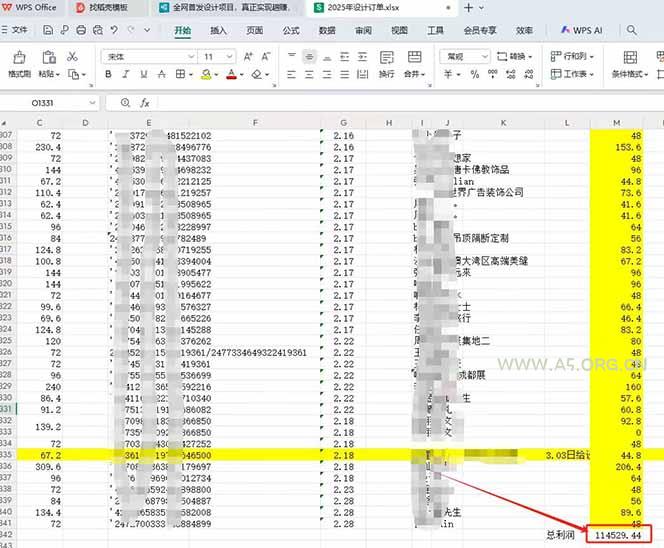Switch to the 插入 (Insert) ribbon tab
664x548 pixels.
218,31
